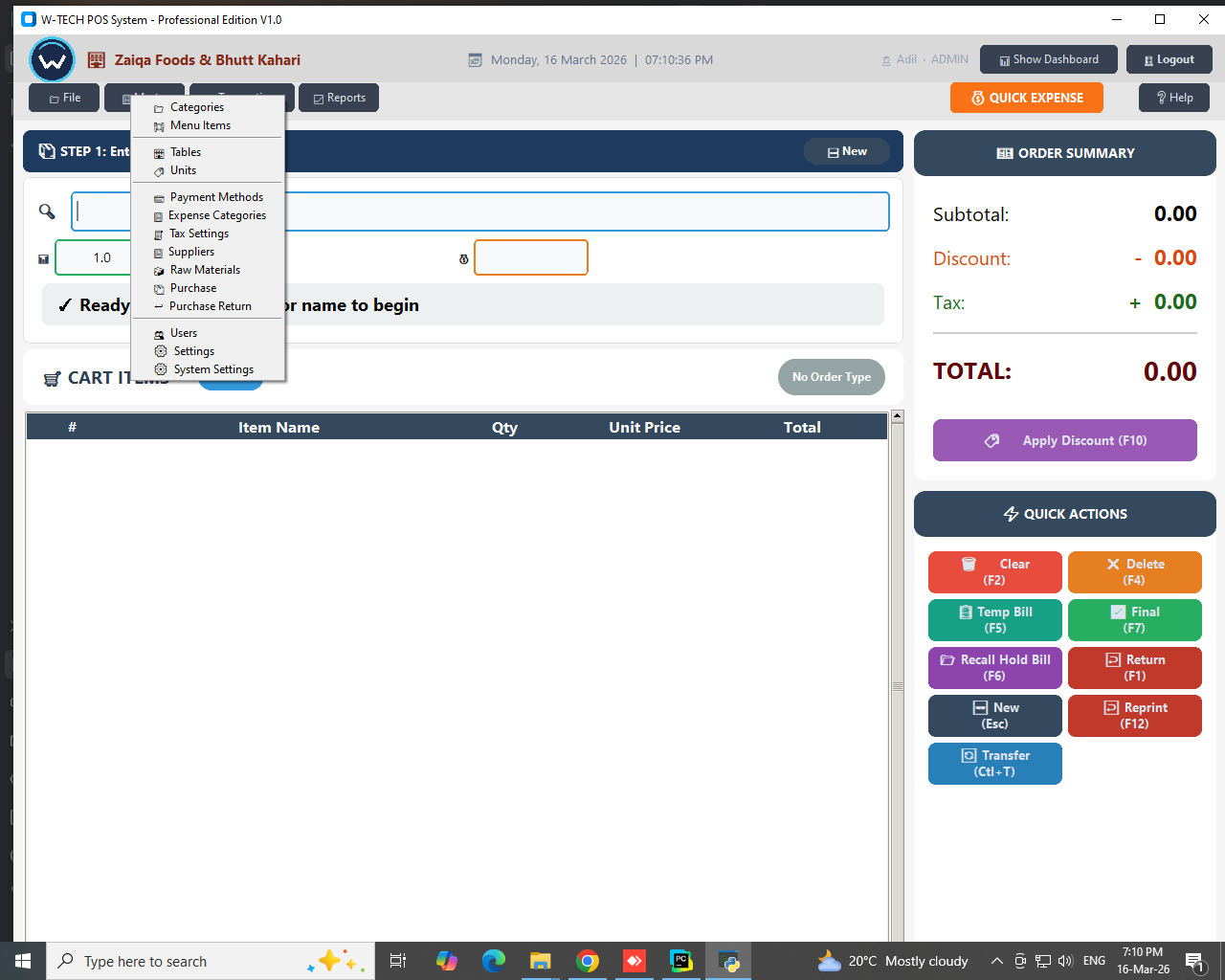Open PyCharm from the taskbar
This screenshot has height=980, width=1225.
681,961
